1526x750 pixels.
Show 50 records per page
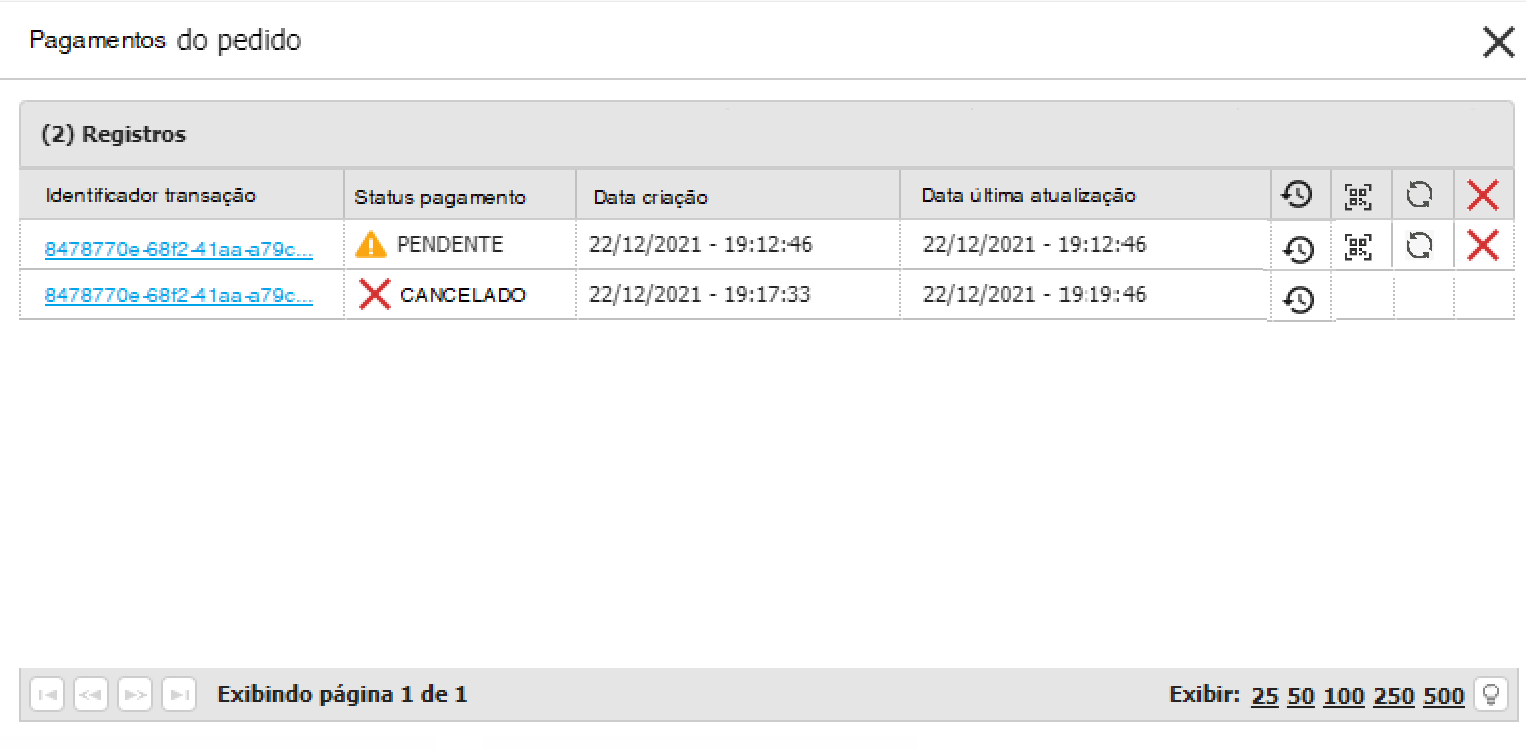tap(1300, 695)
